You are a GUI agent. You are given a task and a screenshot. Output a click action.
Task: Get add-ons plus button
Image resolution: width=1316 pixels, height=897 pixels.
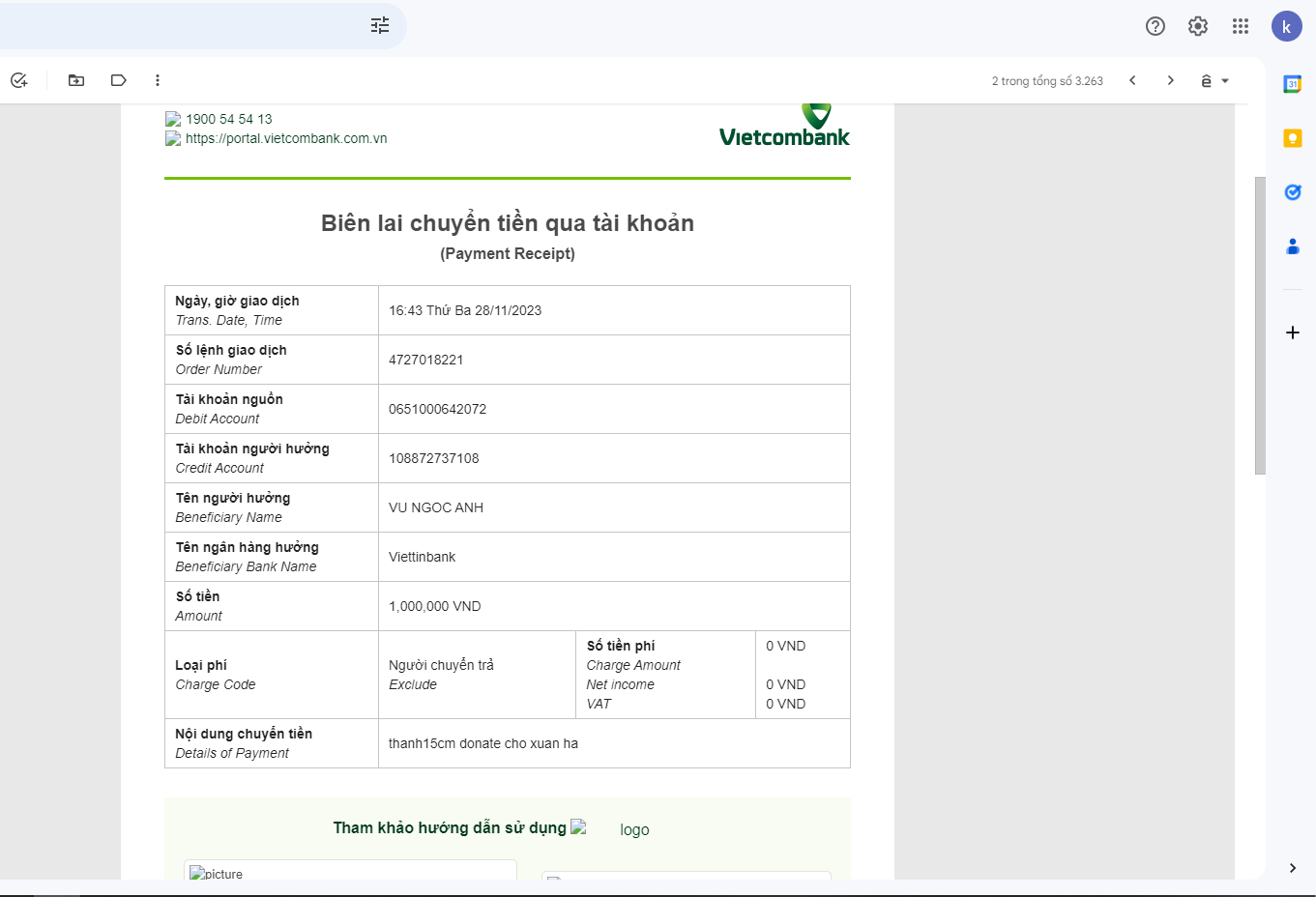point(1292,333)
